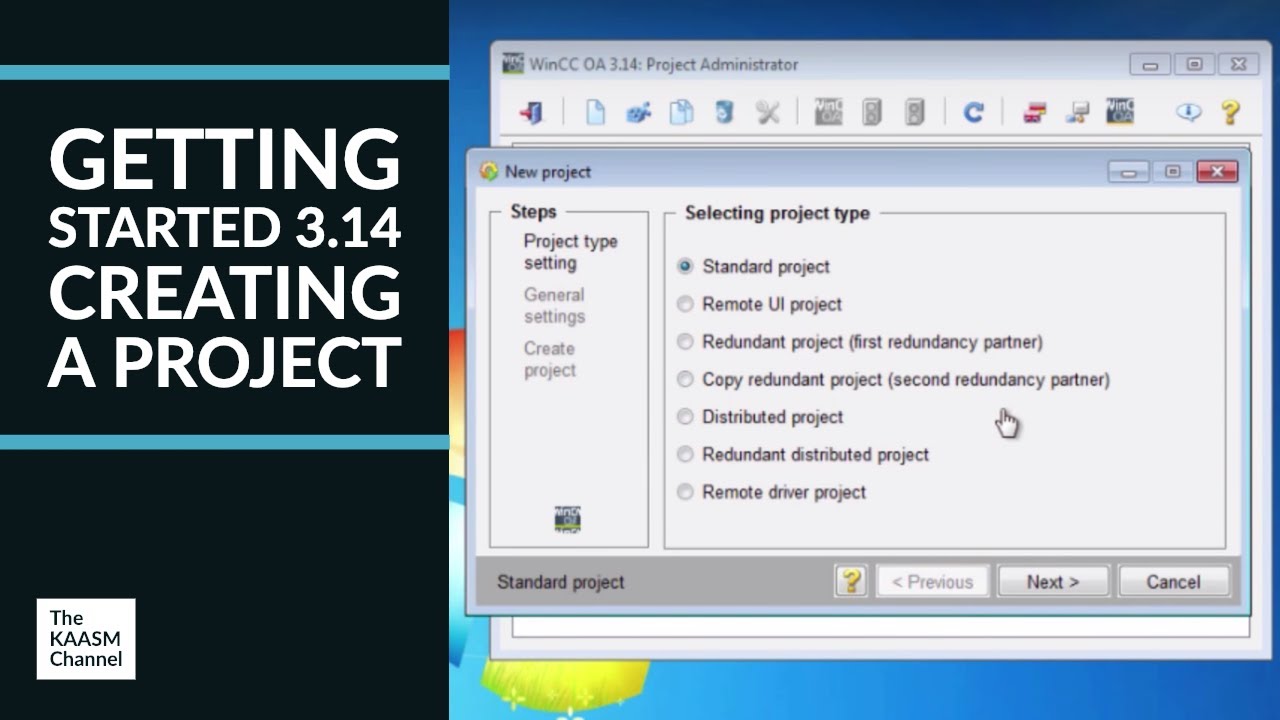Viewport: 1280px width, 720px height.
Task: Click the General settings step
Action: pyautogui.click(x=554, y=306)
